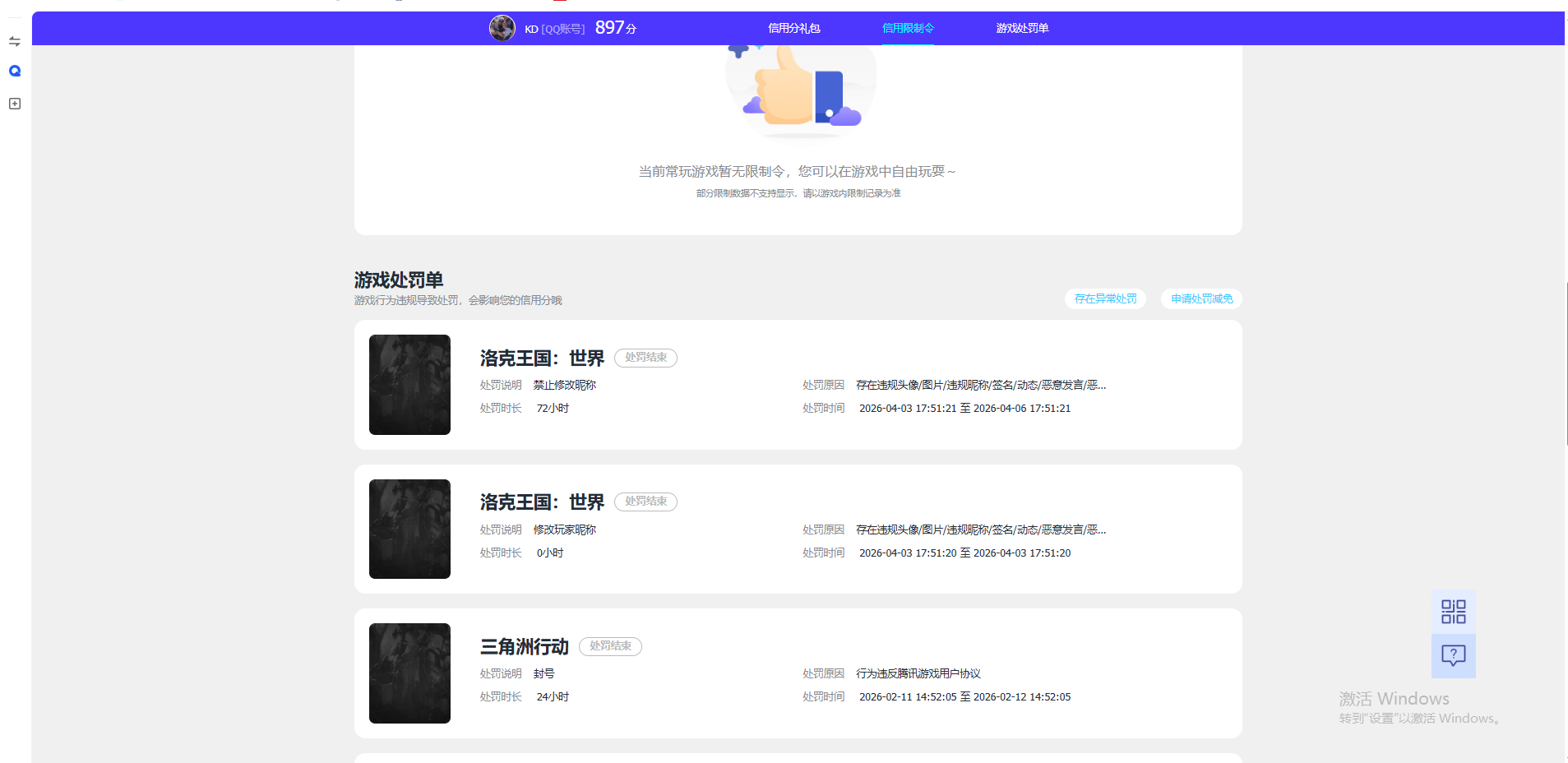Click 部分限制数据不支持显示 note
This screenshot has width=1568, height=763.
(x=798, y=193)
